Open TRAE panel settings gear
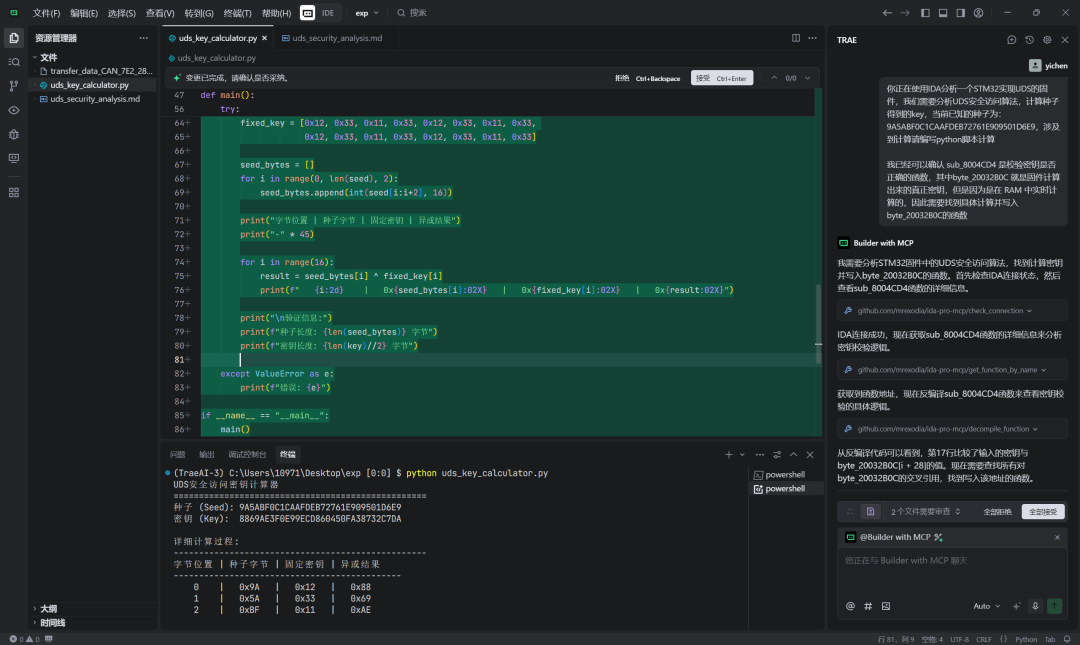Viewport: 1080px width, 645px height. 1047,40
